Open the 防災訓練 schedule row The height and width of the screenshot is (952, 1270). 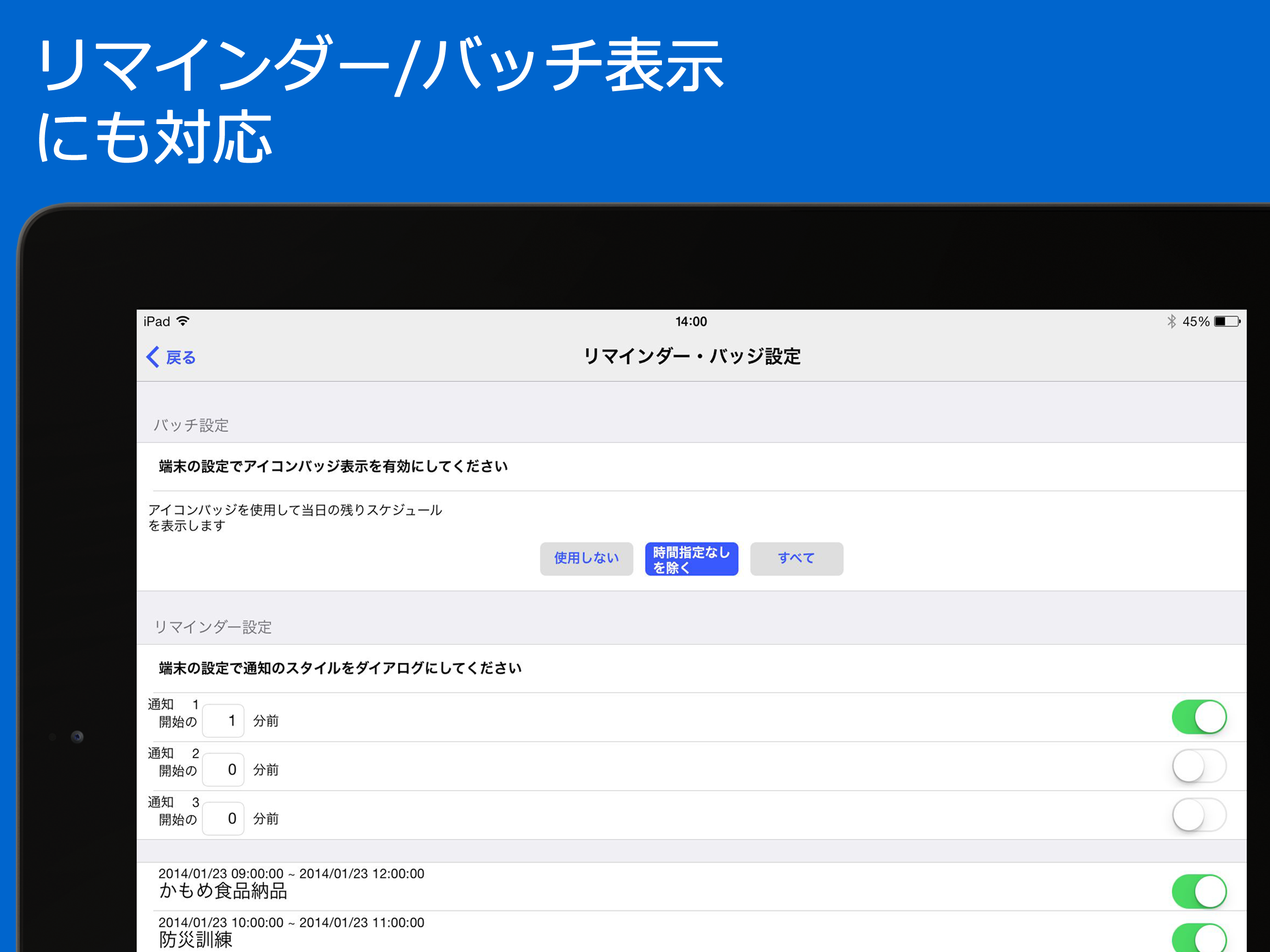pos(691,932)
